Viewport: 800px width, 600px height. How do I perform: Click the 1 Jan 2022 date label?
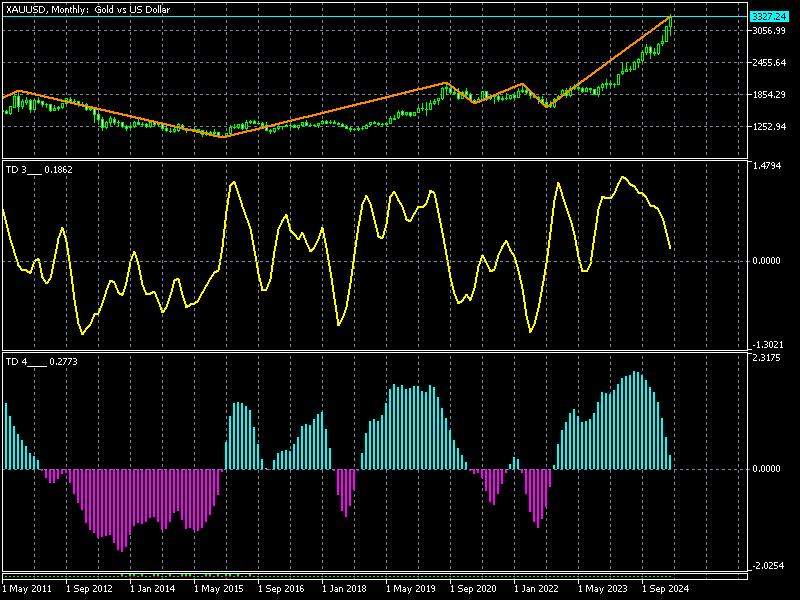click(536, 589)
